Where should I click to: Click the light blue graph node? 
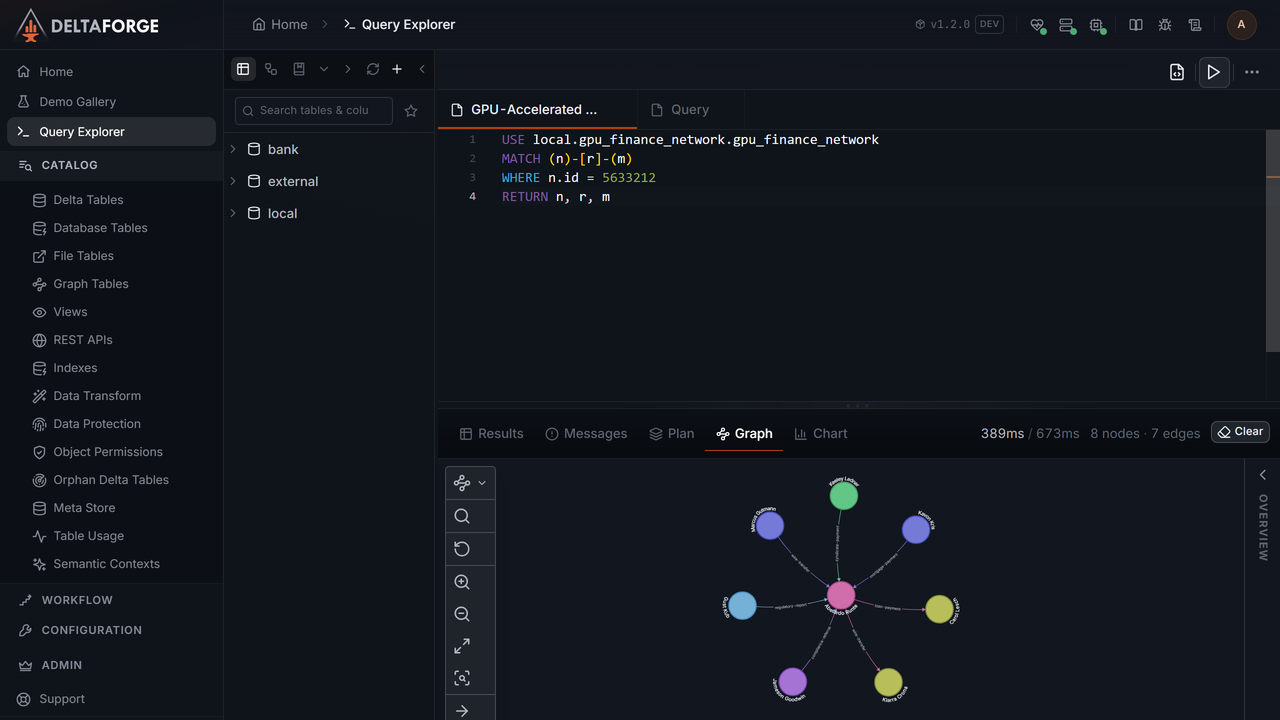click(x=742, y=606)
